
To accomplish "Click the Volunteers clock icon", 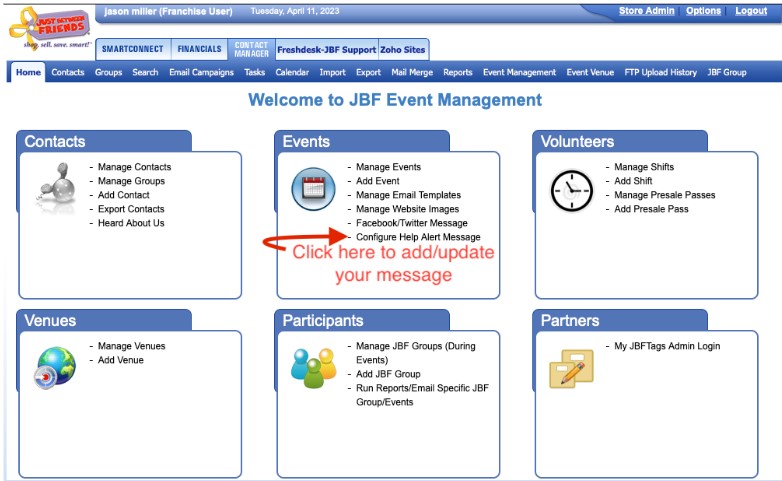I will [571, 190].
